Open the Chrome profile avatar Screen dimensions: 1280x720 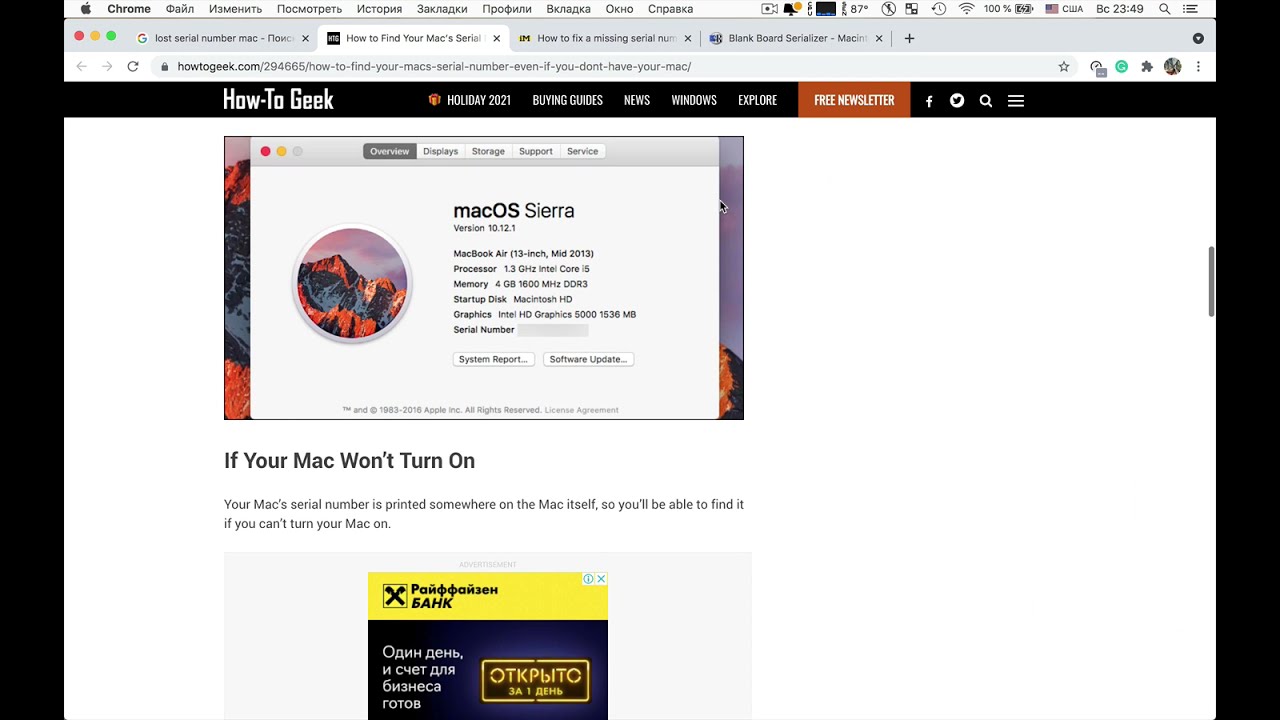[x=1173, y=66]
